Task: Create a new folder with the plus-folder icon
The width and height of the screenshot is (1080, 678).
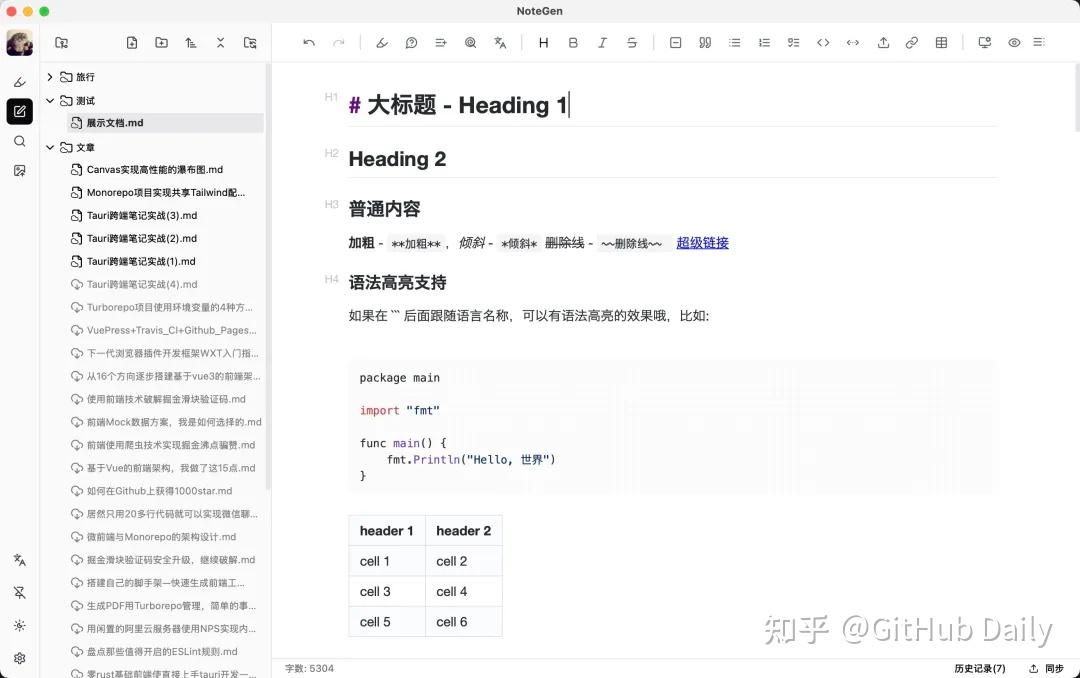Action: (x=161, y=43)
